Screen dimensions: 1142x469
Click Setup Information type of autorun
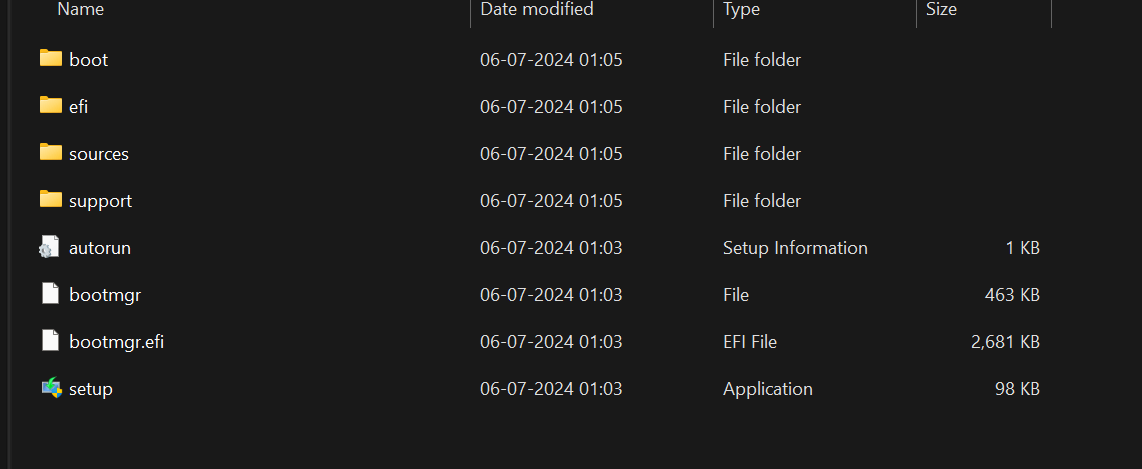pyautogui.click(x=795, y=248)
